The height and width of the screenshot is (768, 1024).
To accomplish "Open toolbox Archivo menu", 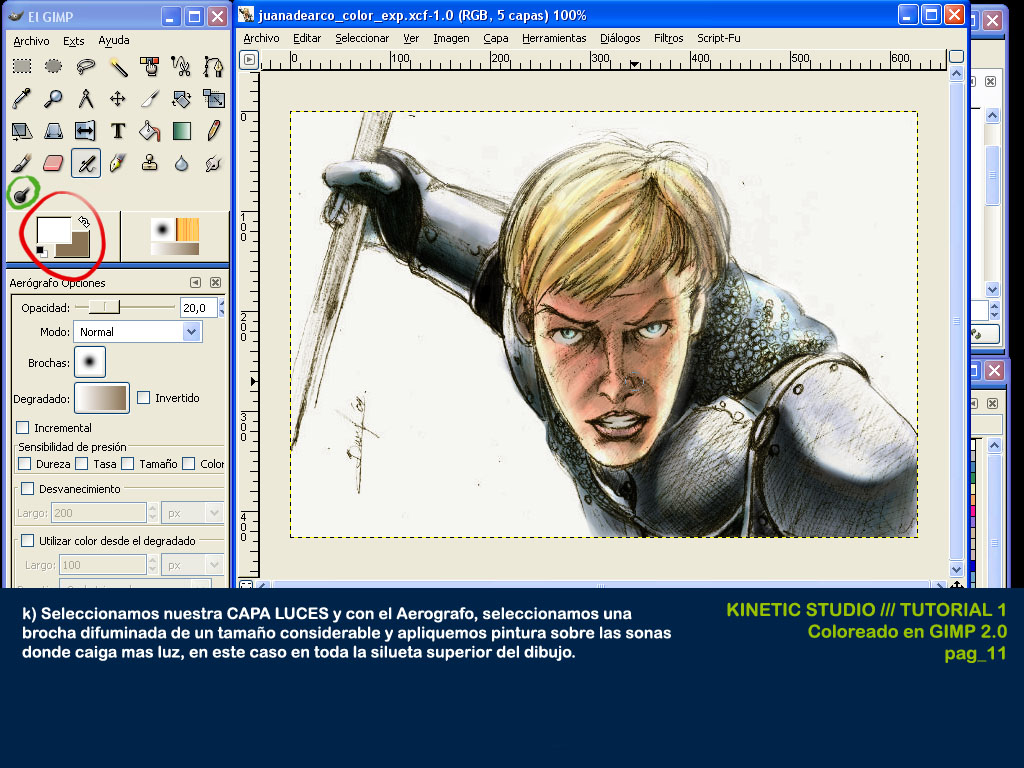I will pos(31,40).
